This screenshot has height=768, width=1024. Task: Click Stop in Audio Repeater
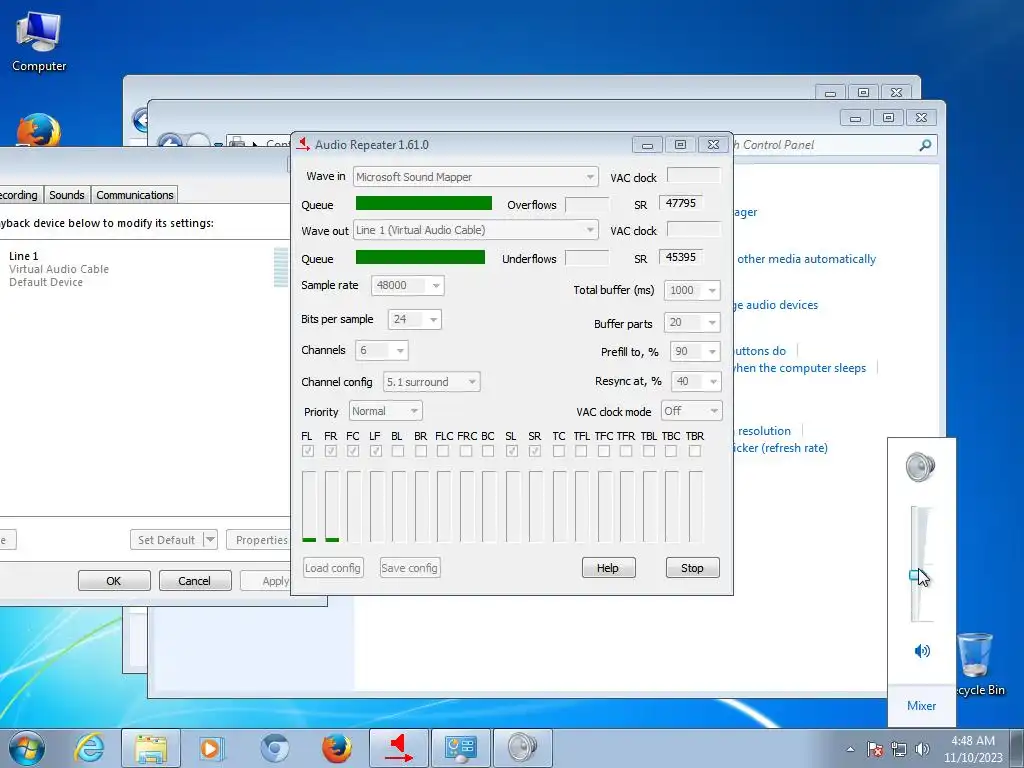click(692, 568)
